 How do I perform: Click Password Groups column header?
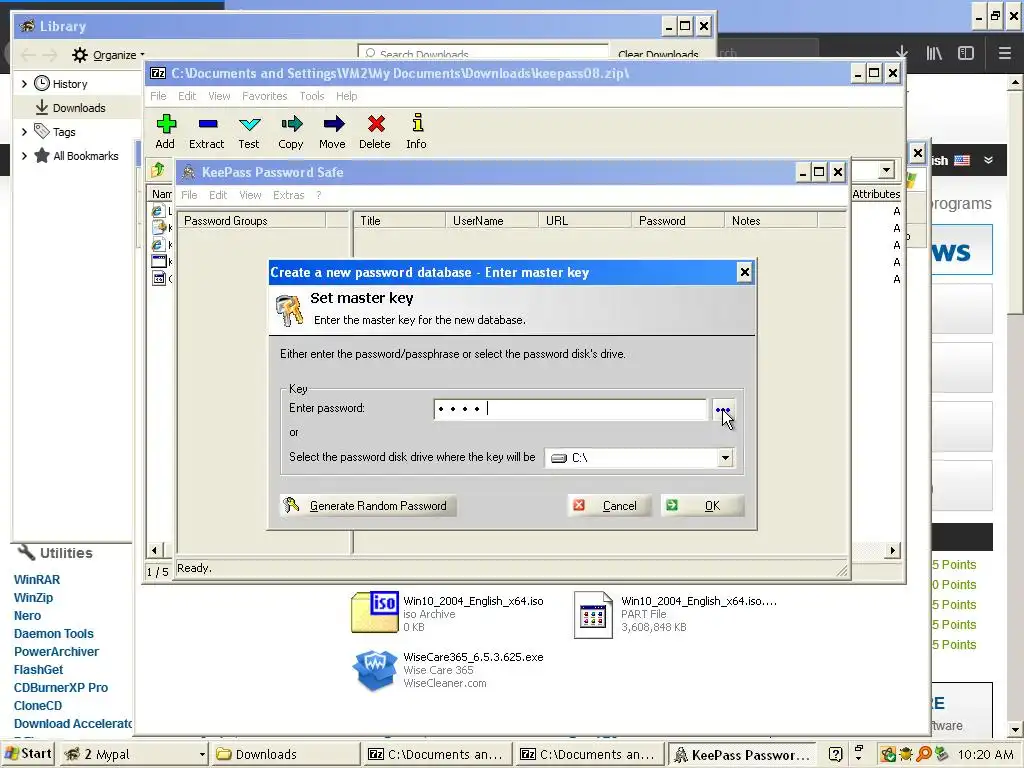(x=252, y=221)
